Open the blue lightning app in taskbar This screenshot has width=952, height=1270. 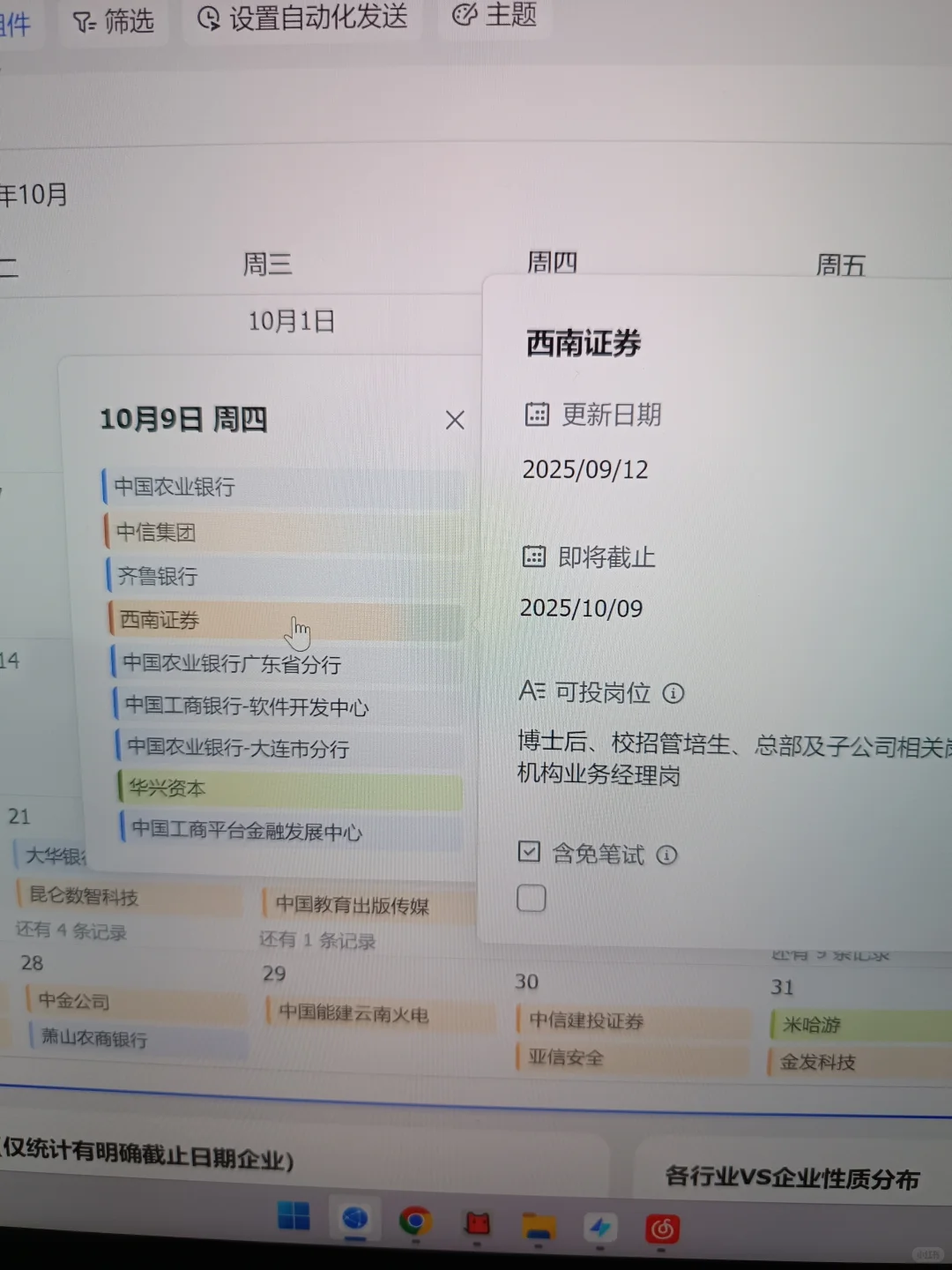tap(600, 1227)
